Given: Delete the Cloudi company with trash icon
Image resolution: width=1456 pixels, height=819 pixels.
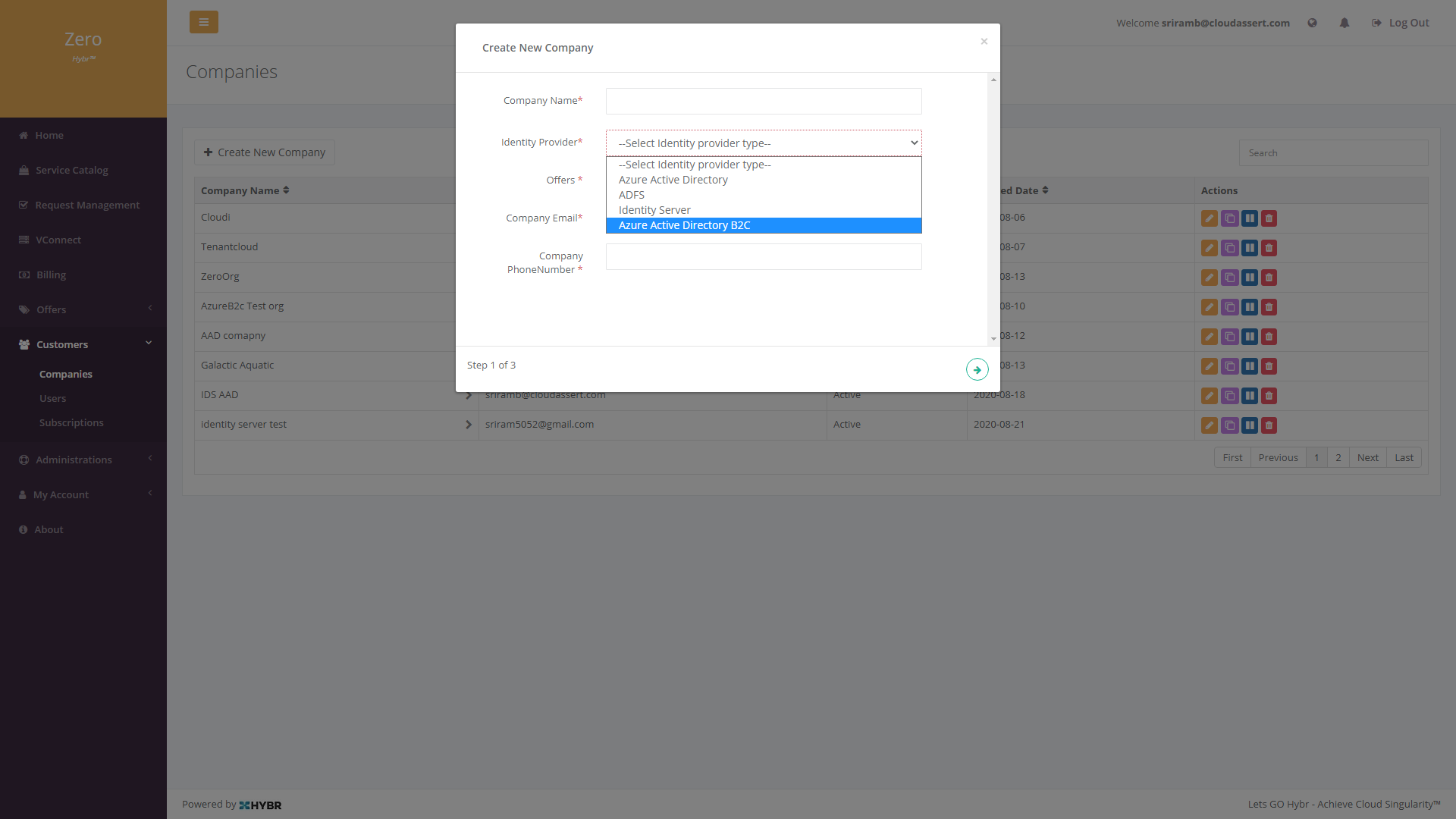Looking at the screenshot, I should (1269, 218).
